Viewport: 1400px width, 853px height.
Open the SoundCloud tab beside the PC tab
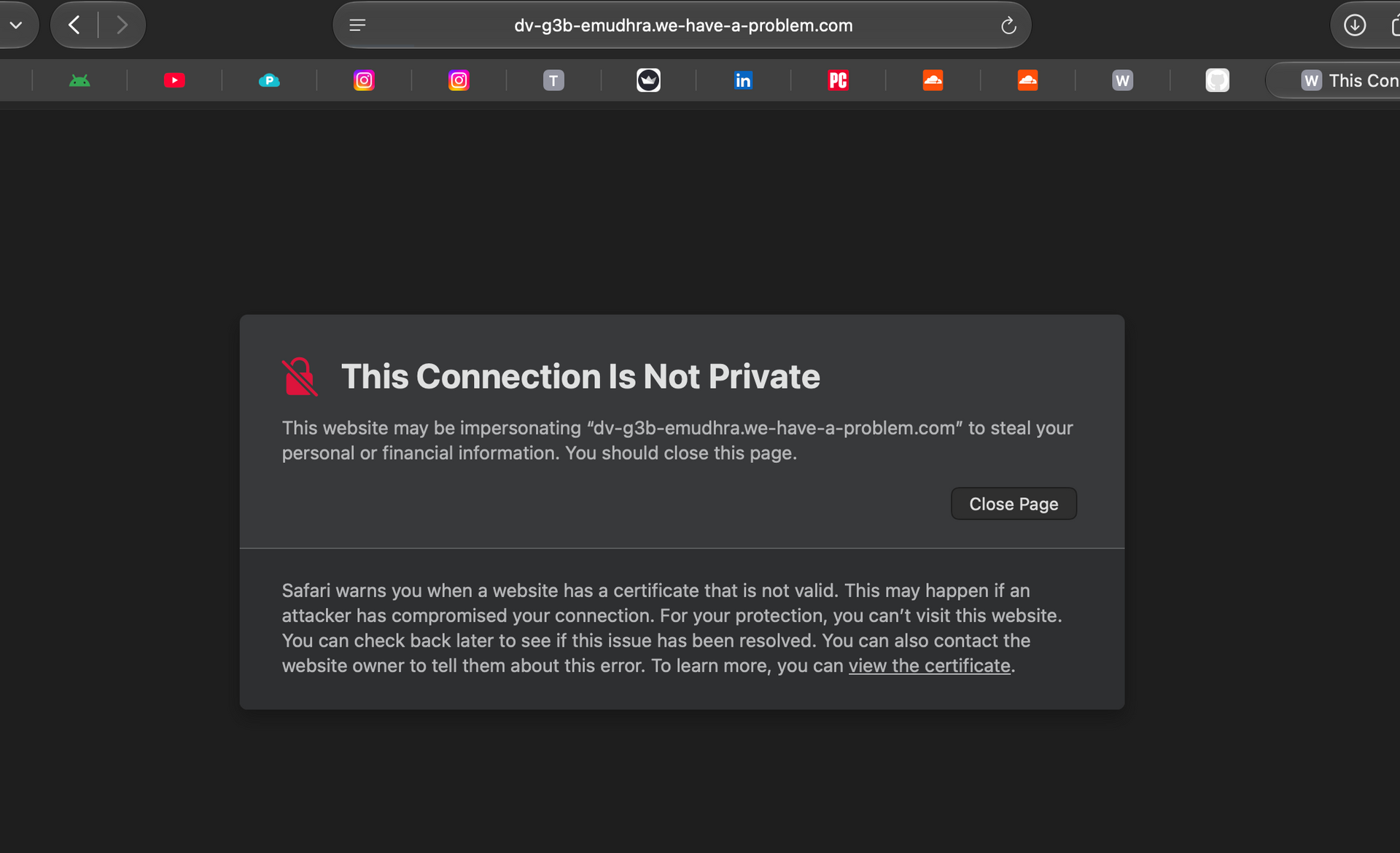(x=933, y=80)
